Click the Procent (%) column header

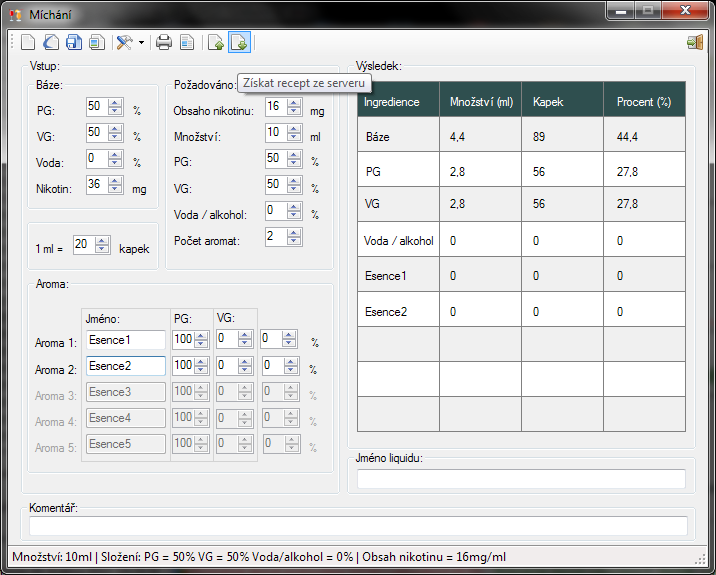click(x=644, y=100)
